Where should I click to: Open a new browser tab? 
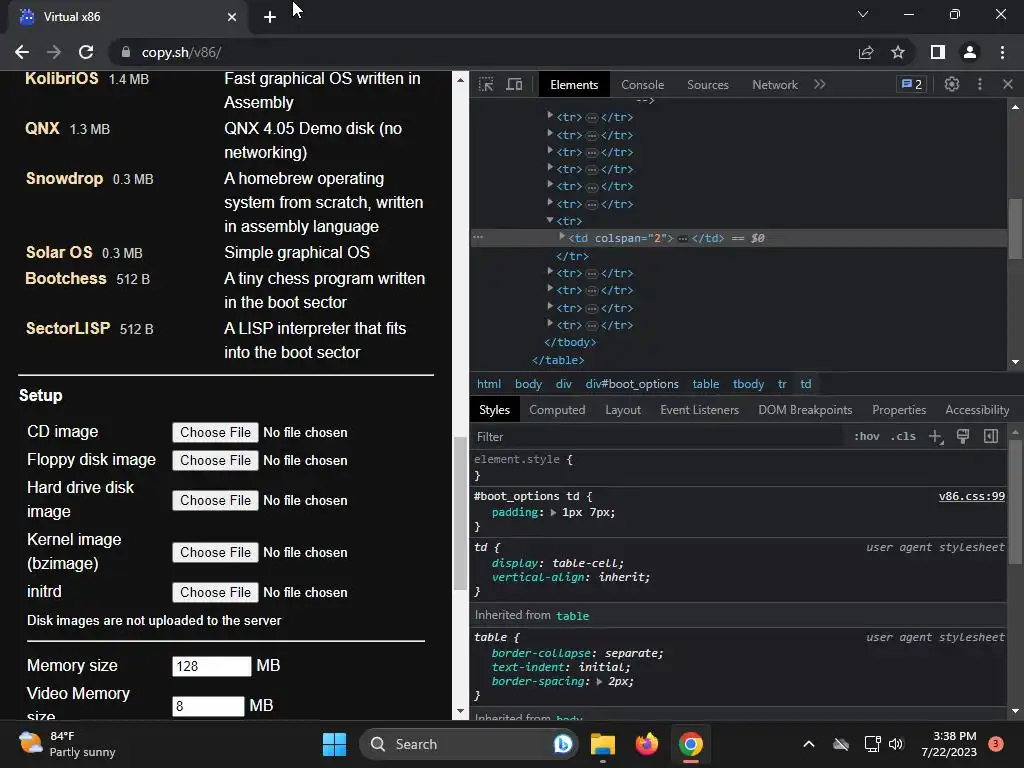[x=270, y=17]
